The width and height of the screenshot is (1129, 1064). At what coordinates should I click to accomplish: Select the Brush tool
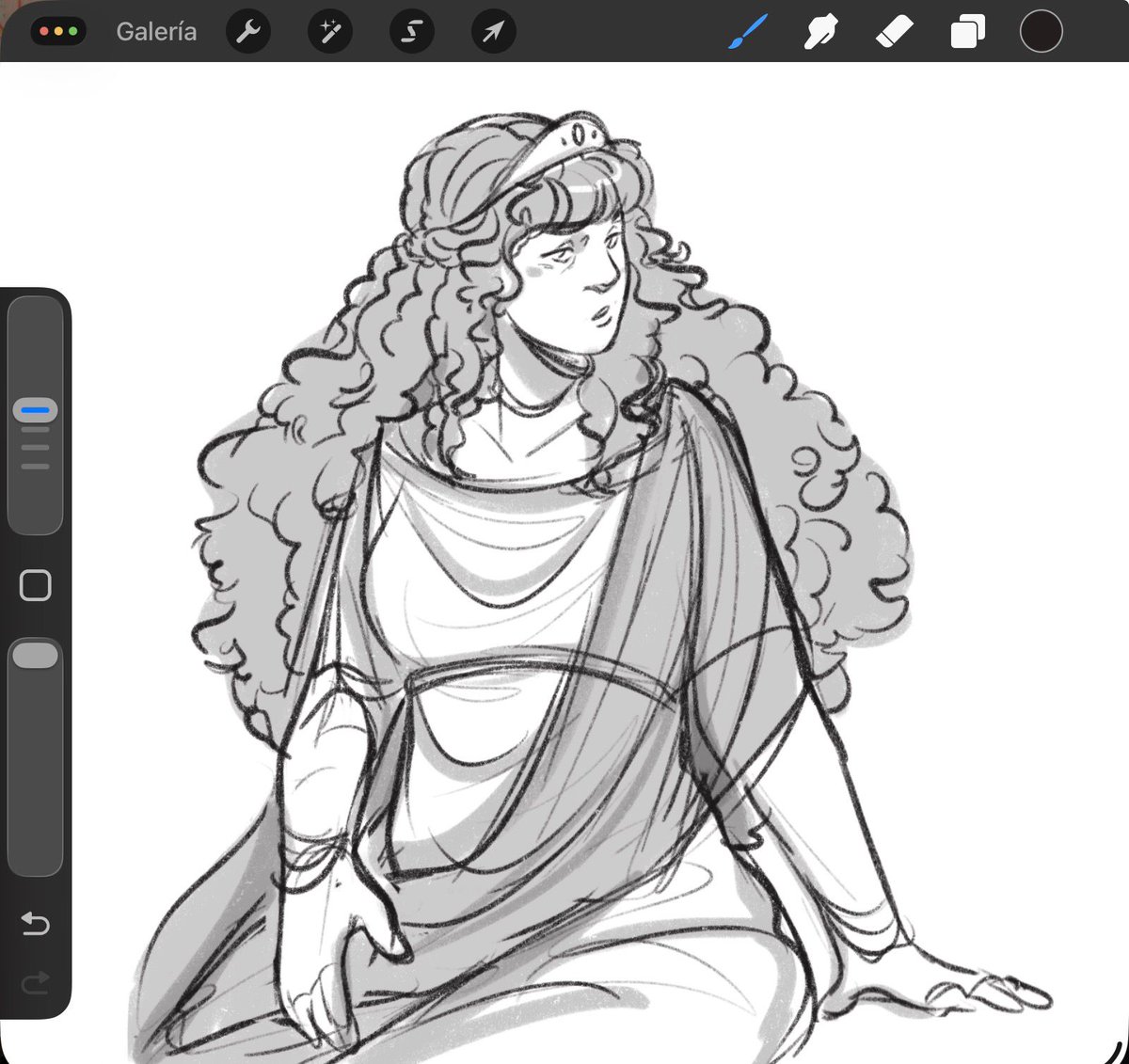(x=748, y=32)
